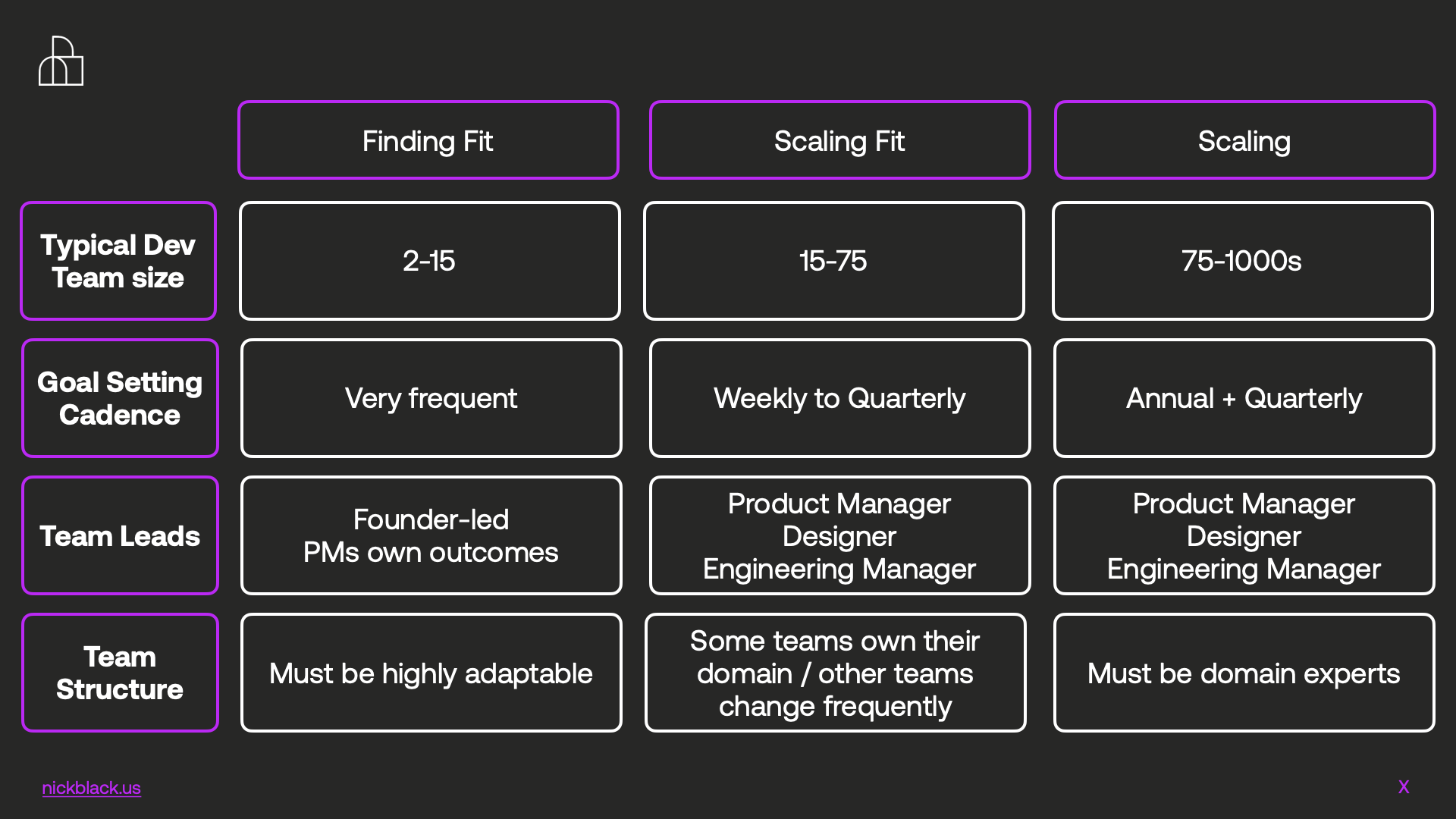Select the Founder-led PMs own outcomes box
This screenshot has width=1456, height=819.
(x=431, y=535)
